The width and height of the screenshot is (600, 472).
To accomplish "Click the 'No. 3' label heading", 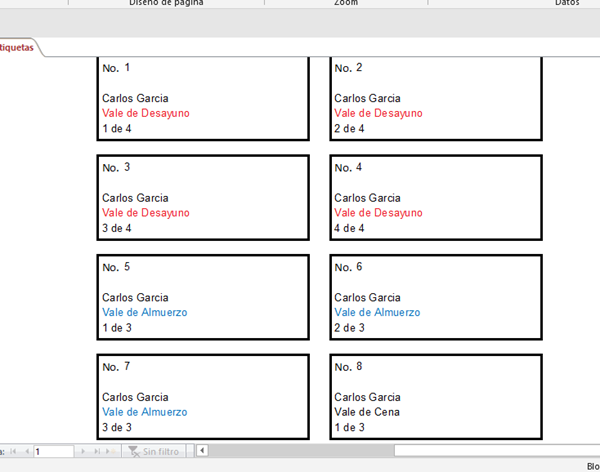I will pyautogui.click(x=116, y=167).
